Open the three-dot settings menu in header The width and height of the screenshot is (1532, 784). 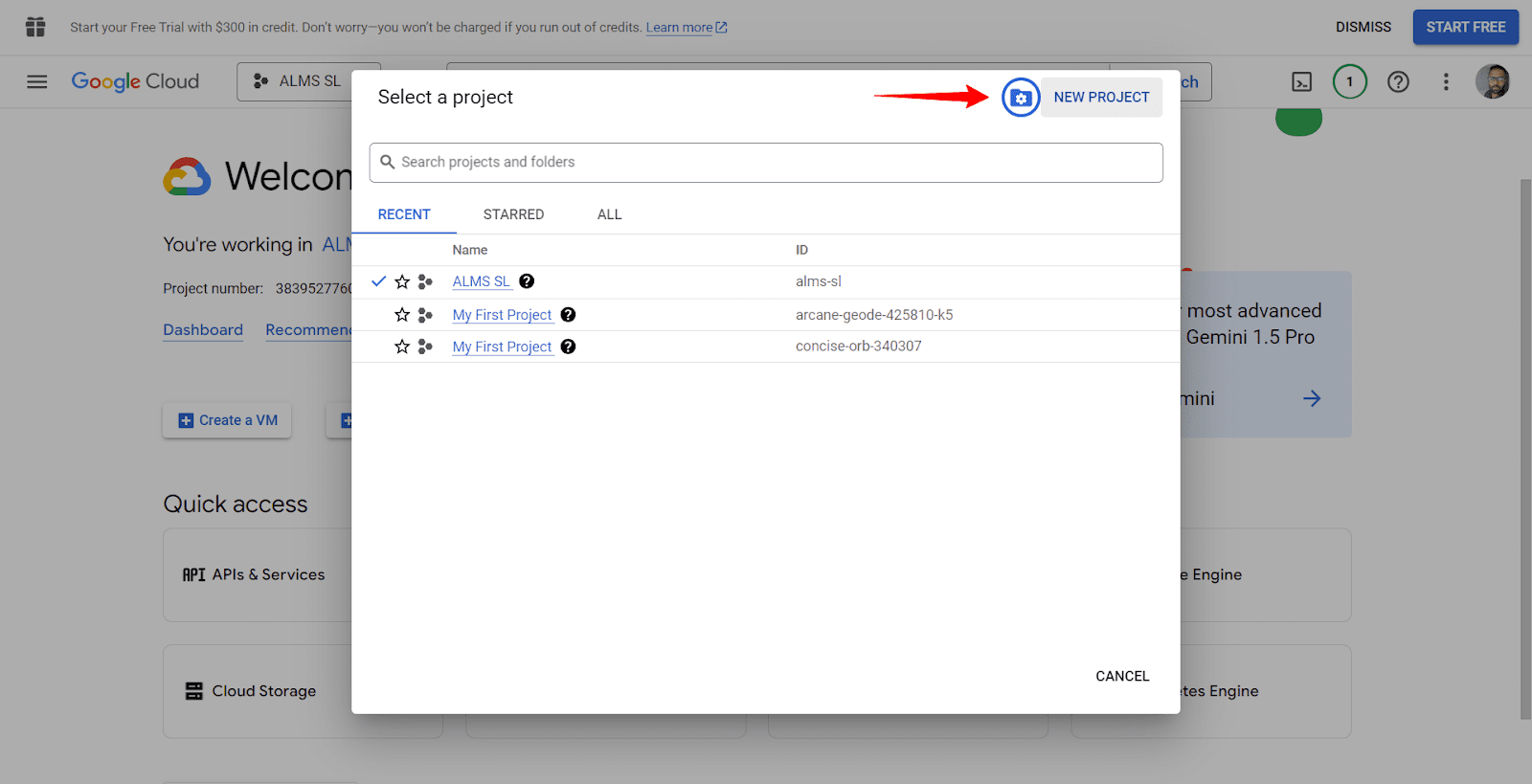click(x=1446, y=82)
